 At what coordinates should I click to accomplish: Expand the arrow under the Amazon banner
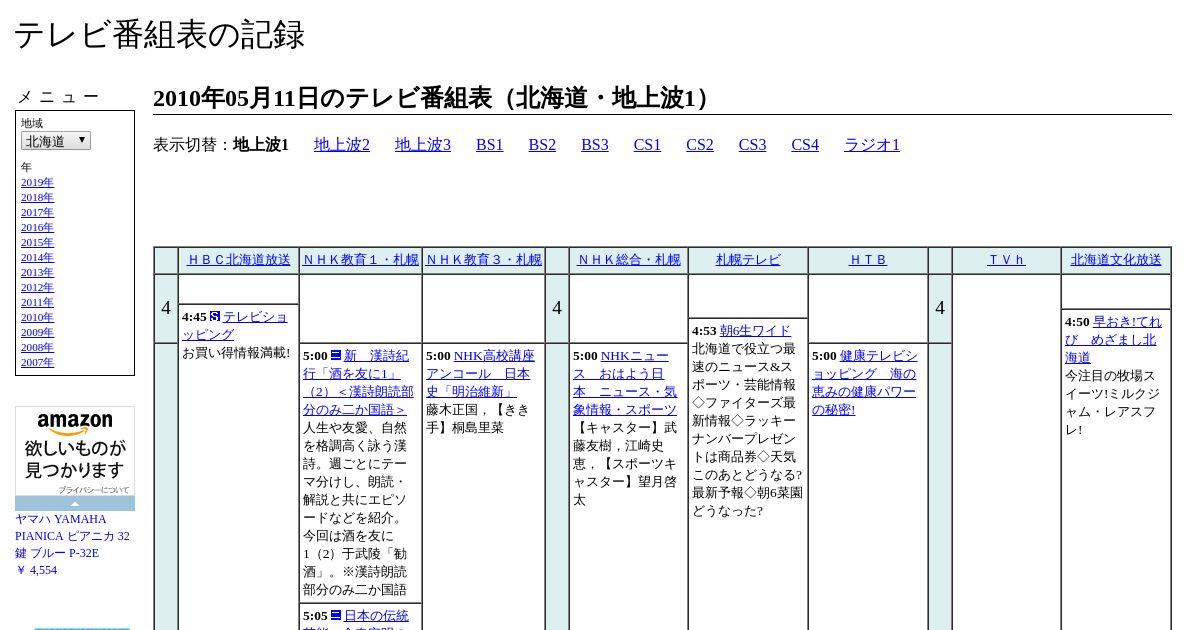point(75,503)
